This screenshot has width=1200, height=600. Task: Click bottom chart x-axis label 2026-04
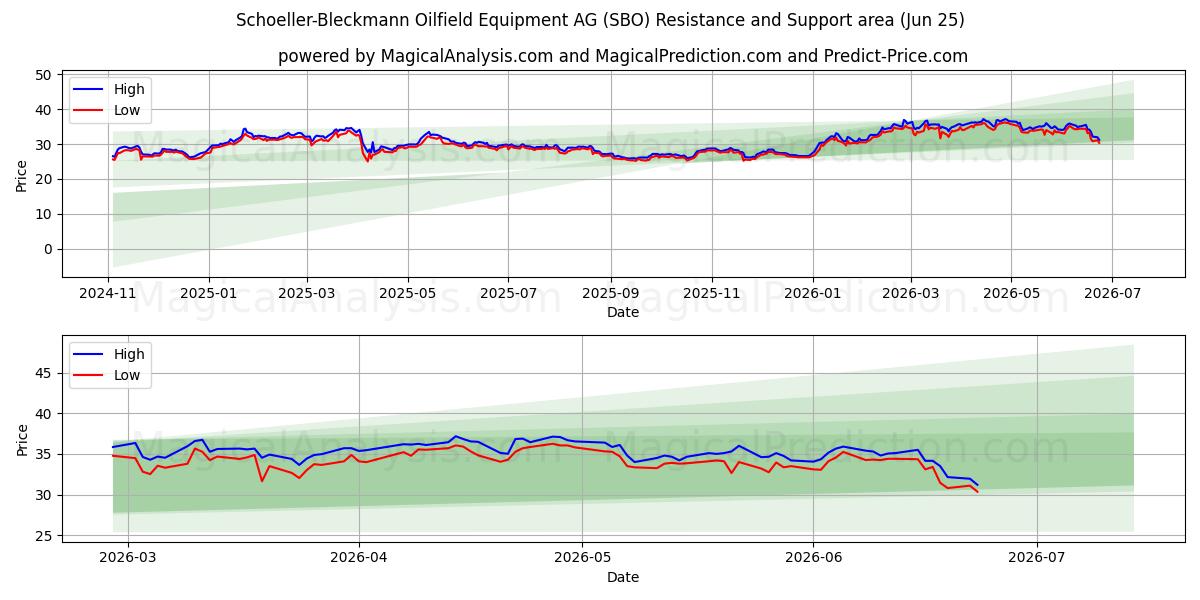(358, 560)
